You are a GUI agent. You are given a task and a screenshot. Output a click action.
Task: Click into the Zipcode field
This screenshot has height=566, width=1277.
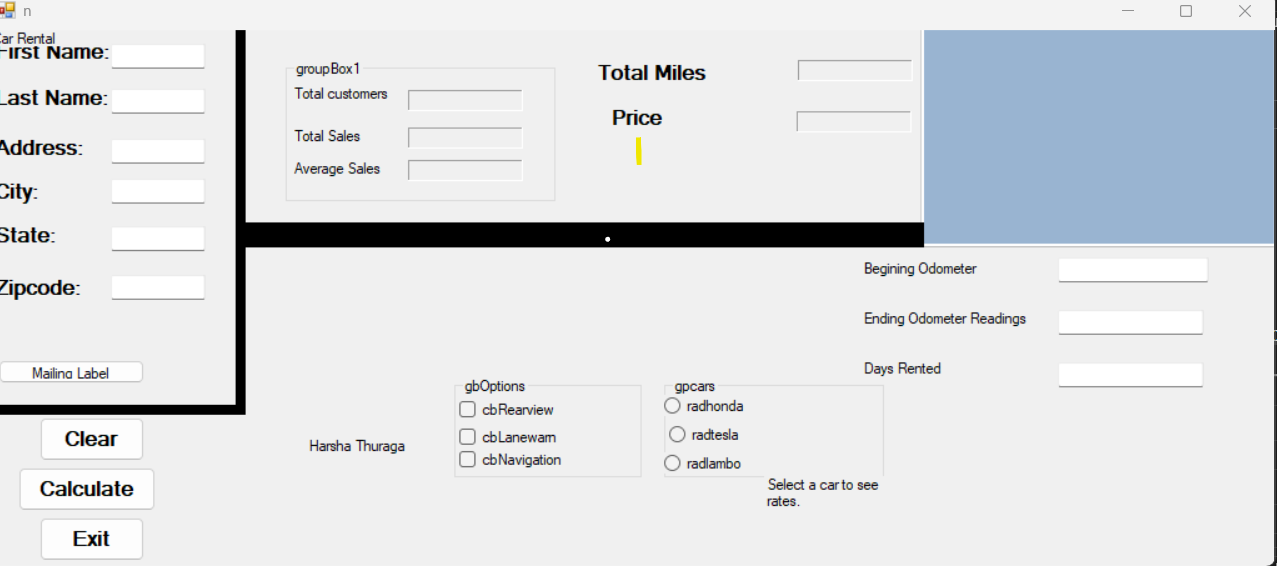pos(158,288)
